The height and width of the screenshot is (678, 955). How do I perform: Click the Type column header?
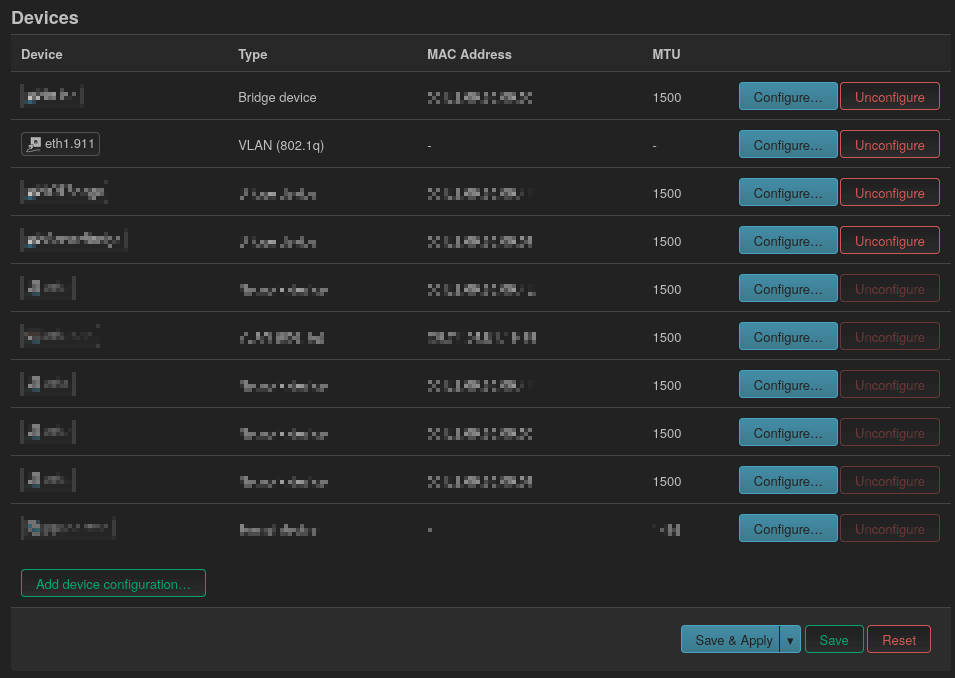(252, 54)
